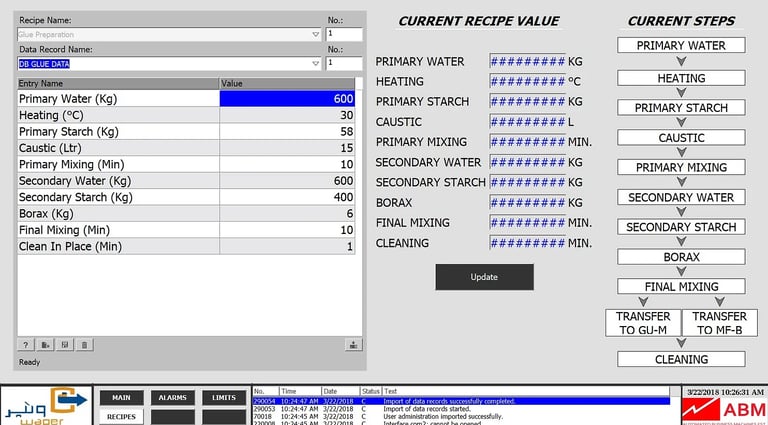
Task: Click SECONDARY WATER current value field
Action: click(x=528, y=163)
